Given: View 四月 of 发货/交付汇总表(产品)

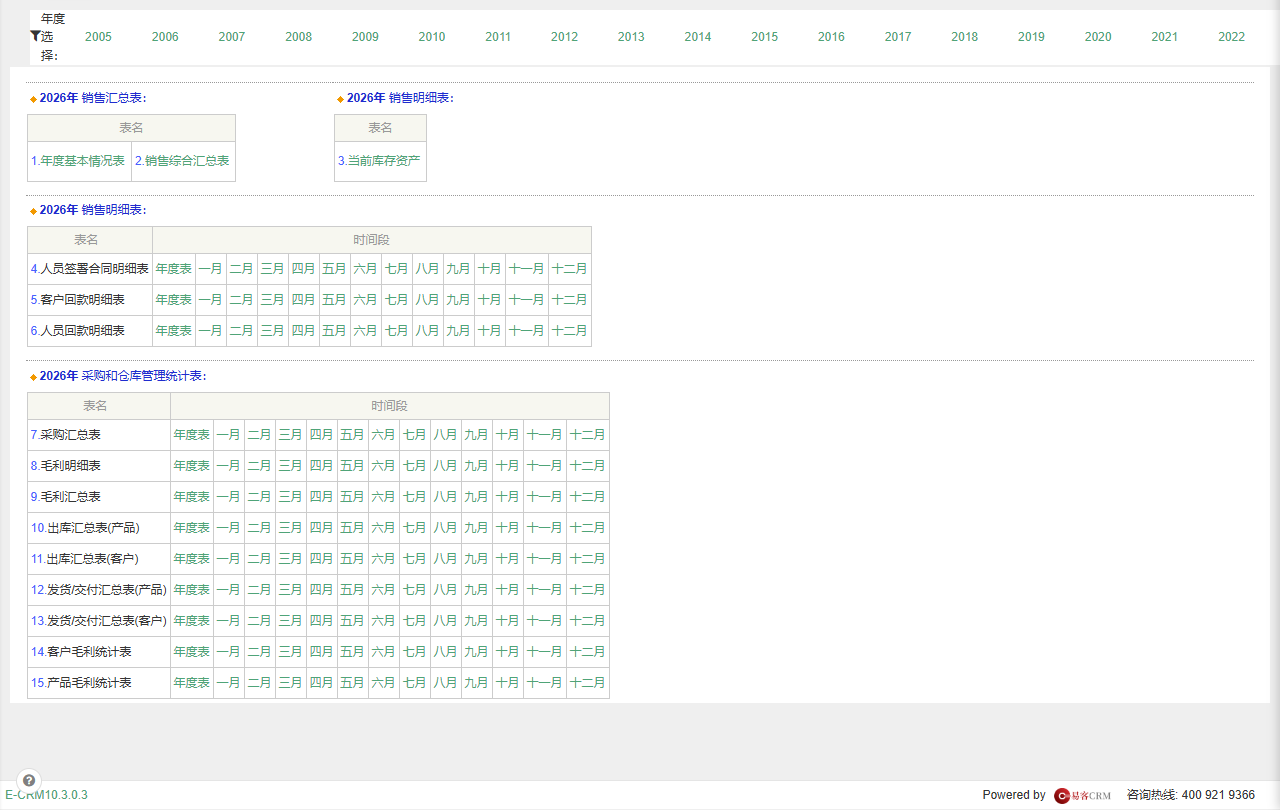Looking at the screenshot, I should point(322,590).
